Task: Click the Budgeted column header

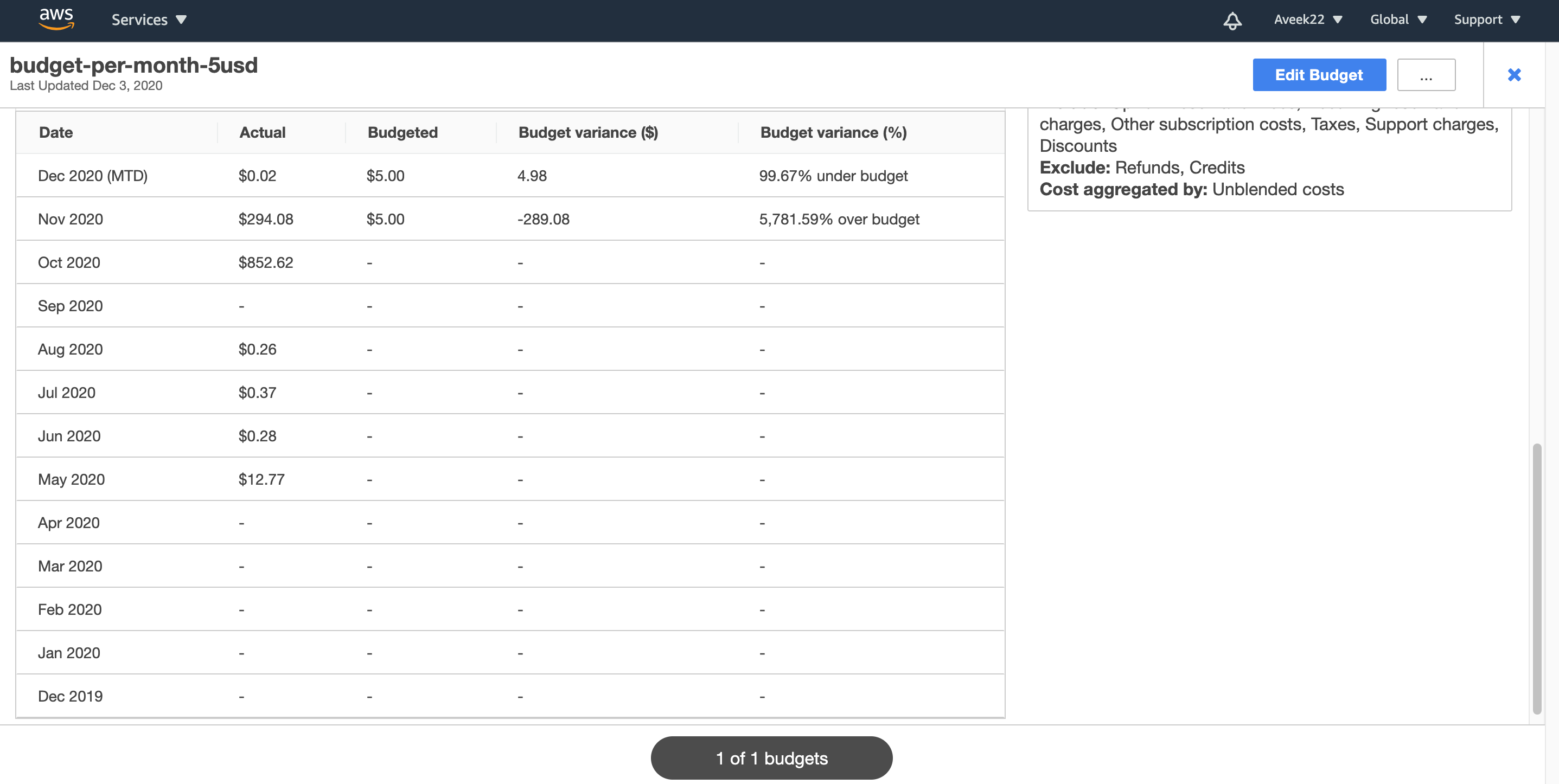Action: (x=402, y=132)
